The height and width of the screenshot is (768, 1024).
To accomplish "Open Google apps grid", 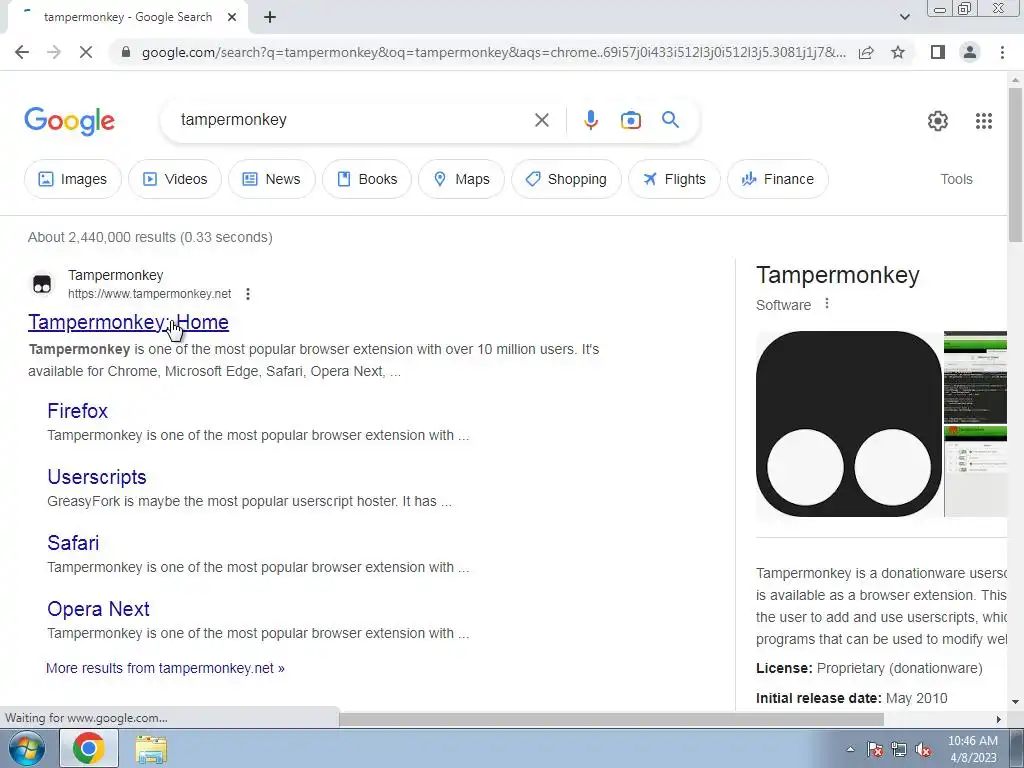I will coord(984,121).
